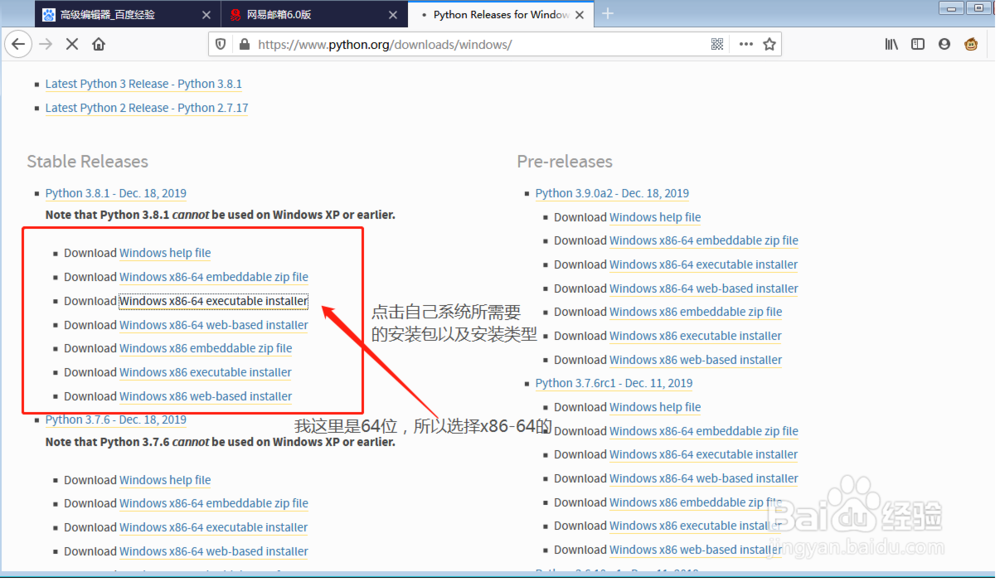
Task: Show site security info via padlock icon
Action: pos(244,45)
